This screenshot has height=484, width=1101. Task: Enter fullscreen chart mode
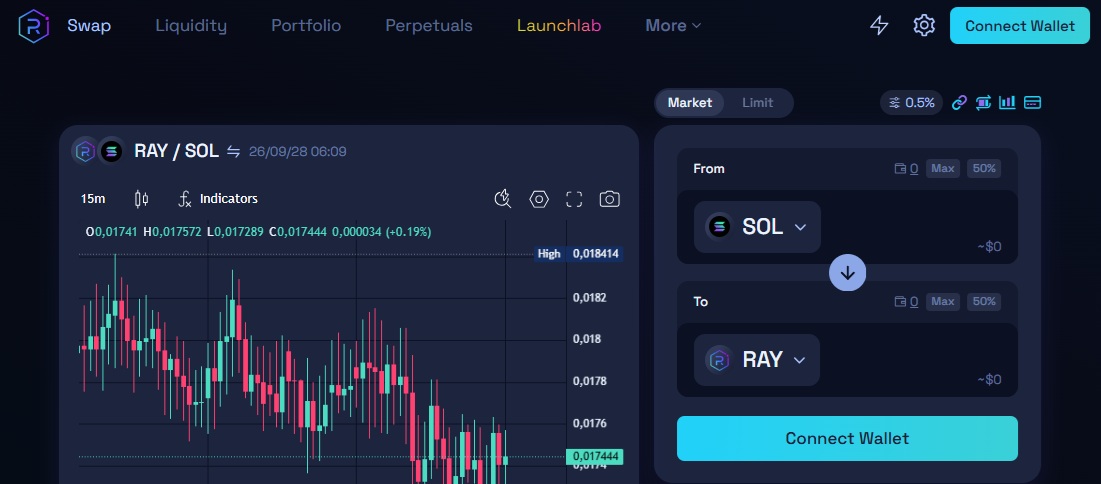click(x=574, y=199)
